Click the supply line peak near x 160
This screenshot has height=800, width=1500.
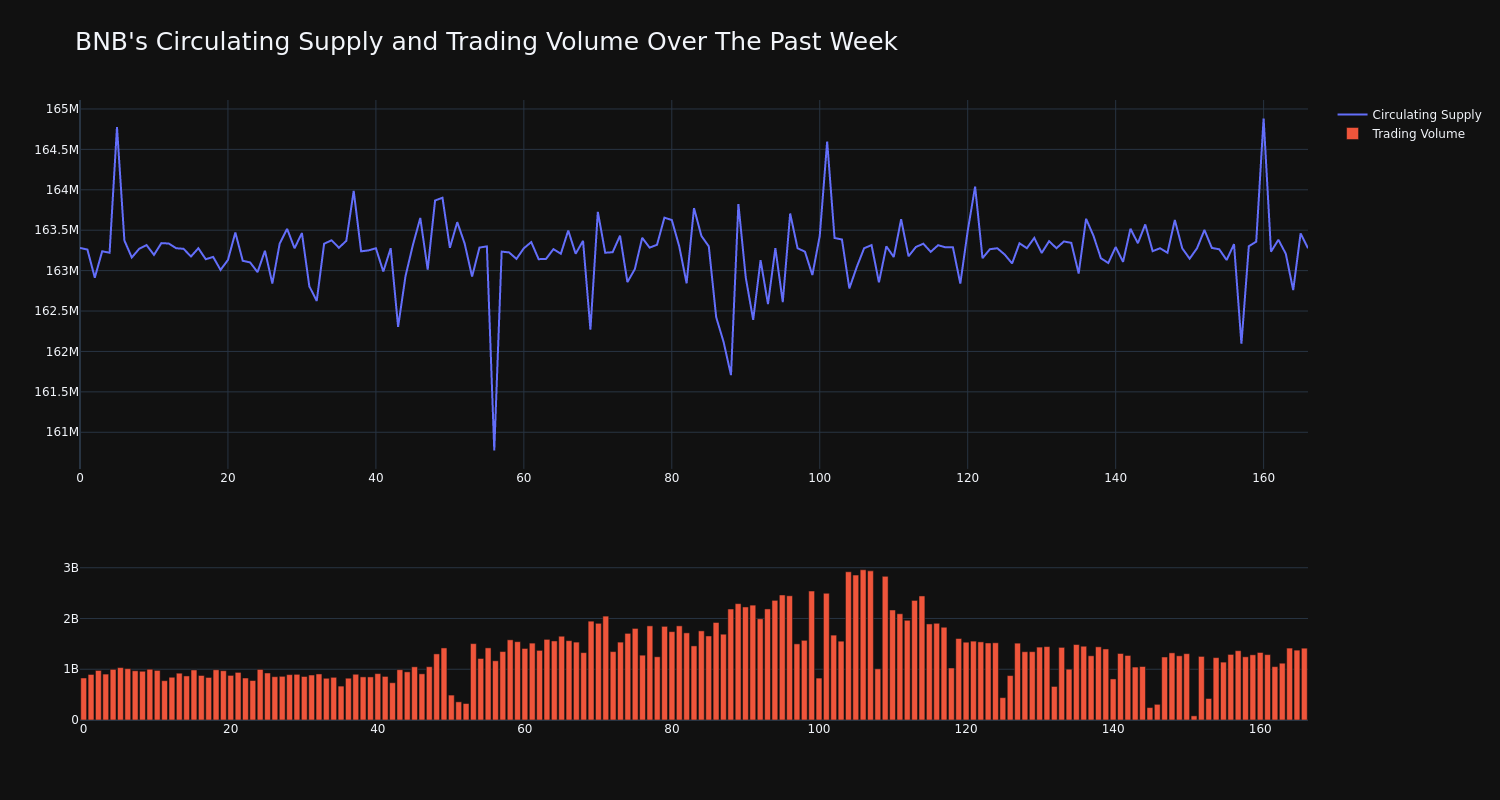click(1263, 119)
